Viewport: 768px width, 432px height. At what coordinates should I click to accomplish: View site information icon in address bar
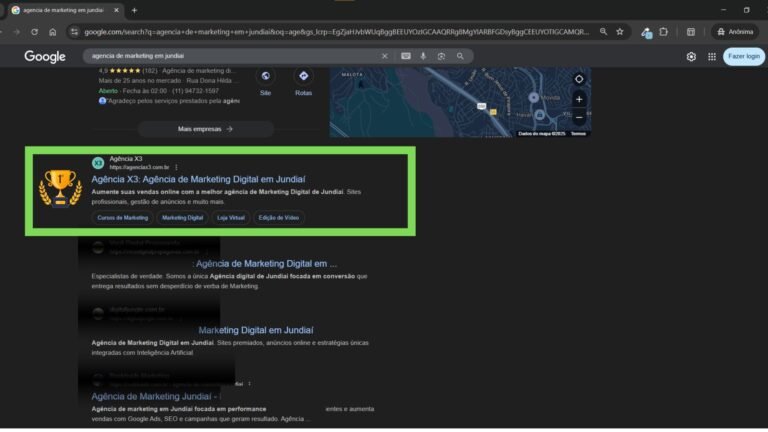click(x=74, y=32)
